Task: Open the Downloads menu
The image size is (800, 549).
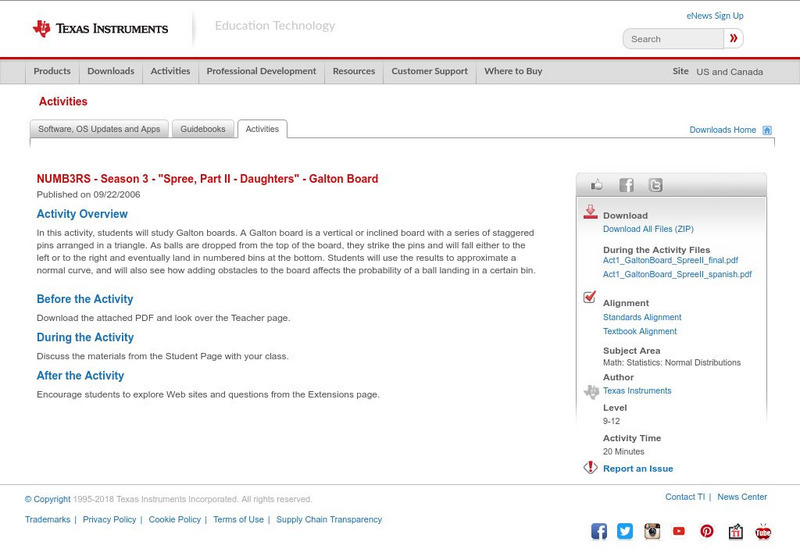Action: click(x=111, y=71)
